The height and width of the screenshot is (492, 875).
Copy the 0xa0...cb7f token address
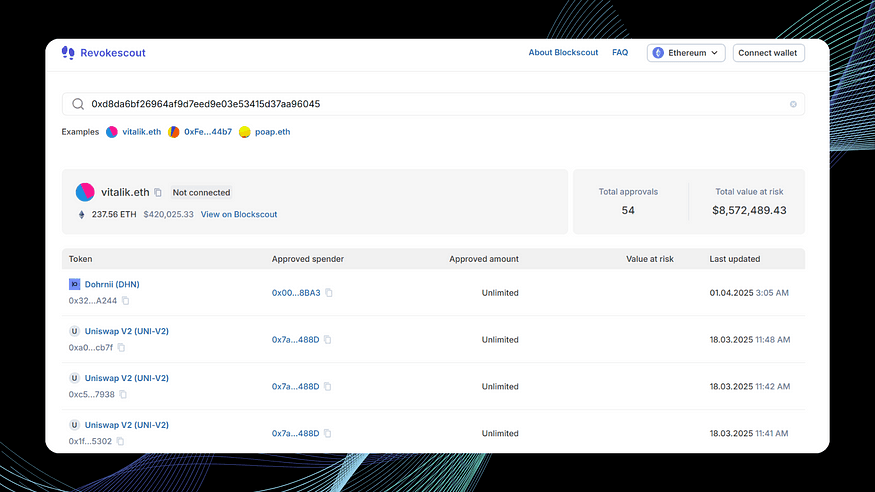121,348
